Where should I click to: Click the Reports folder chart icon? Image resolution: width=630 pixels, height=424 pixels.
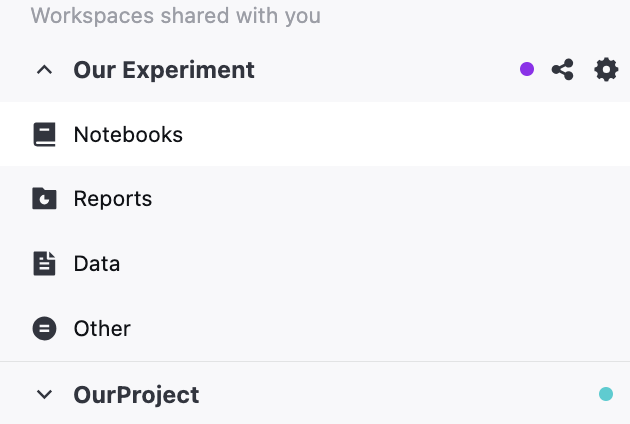point(44,199)
